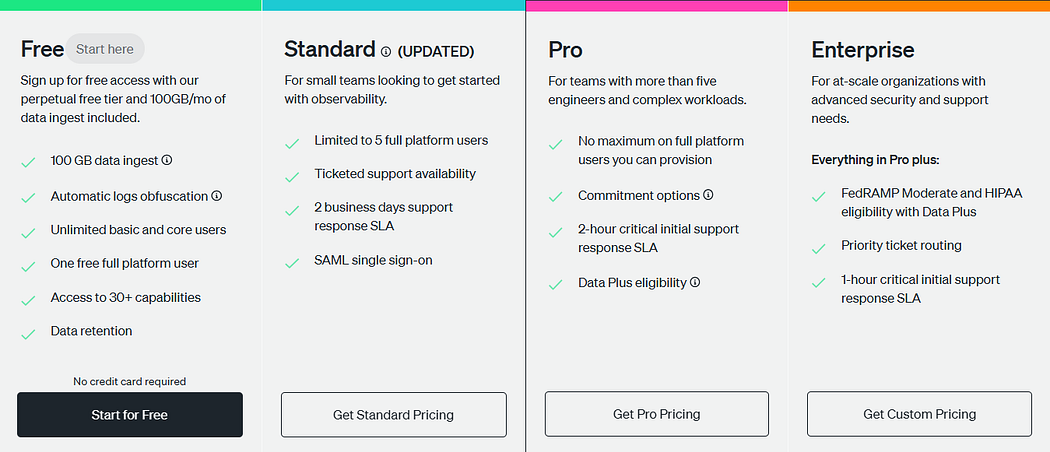Screen dimensions: 1050x452
Task: Click info icon beside Data Plus eligibility
Action: [695, 283]
